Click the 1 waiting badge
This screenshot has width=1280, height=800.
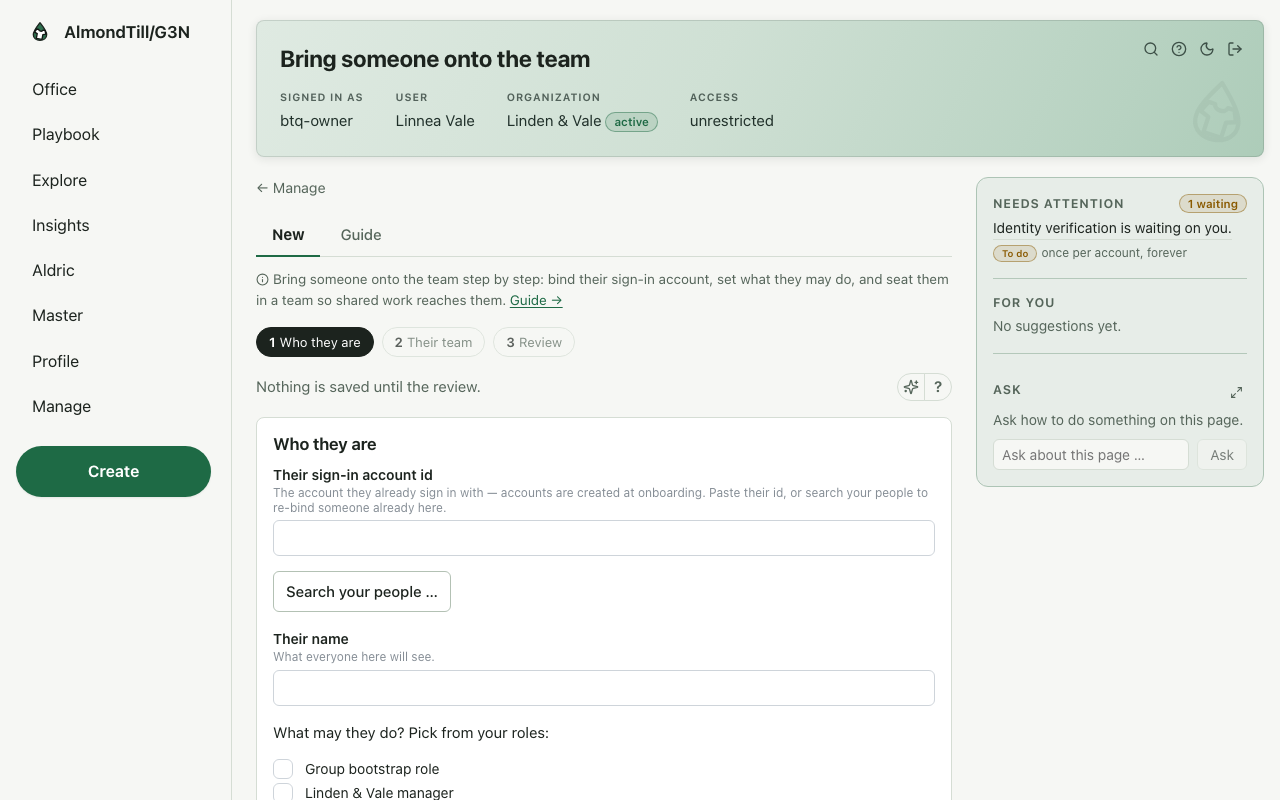coord(1213,204)
